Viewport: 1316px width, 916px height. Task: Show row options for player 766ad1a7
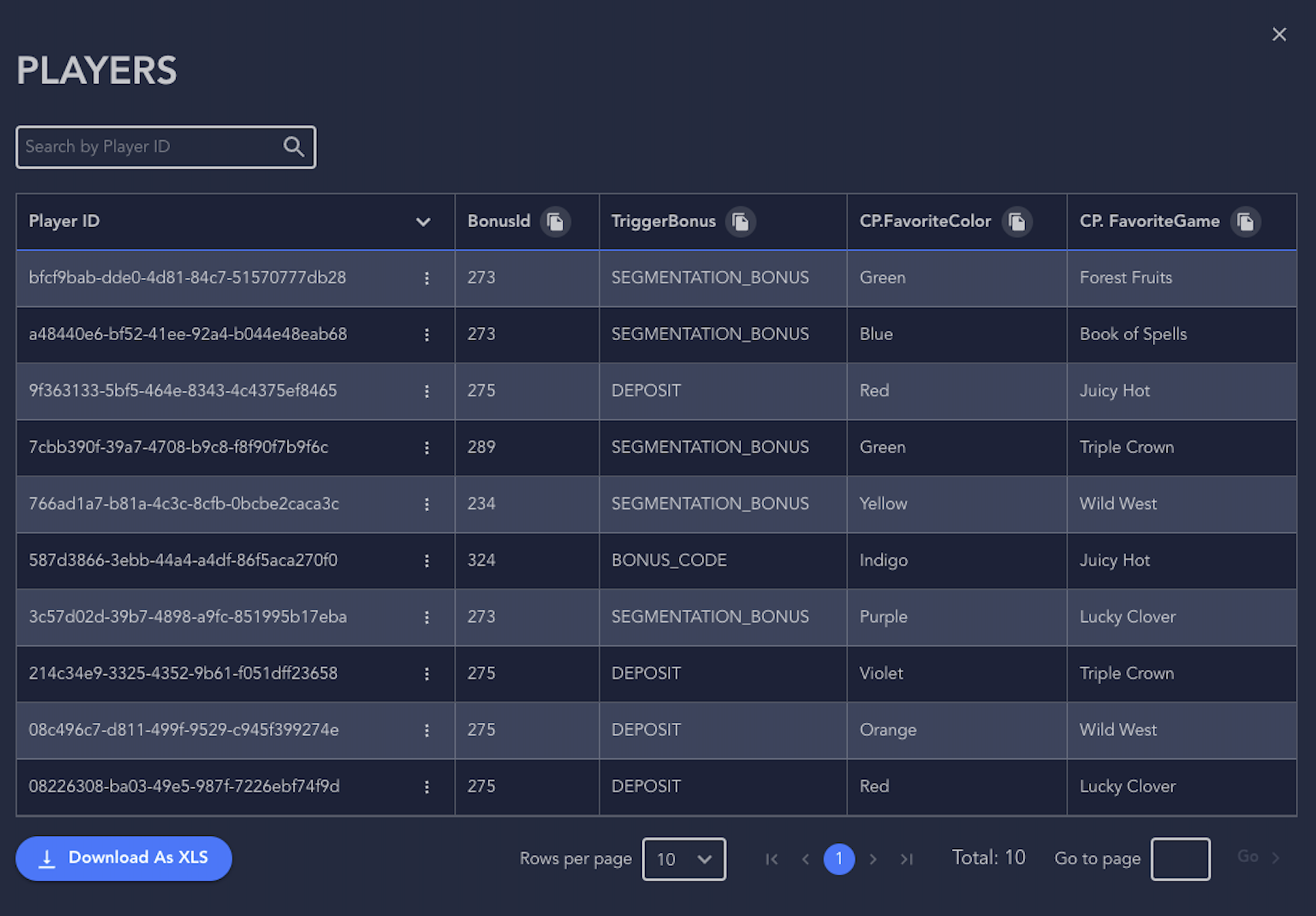[426, 504]
